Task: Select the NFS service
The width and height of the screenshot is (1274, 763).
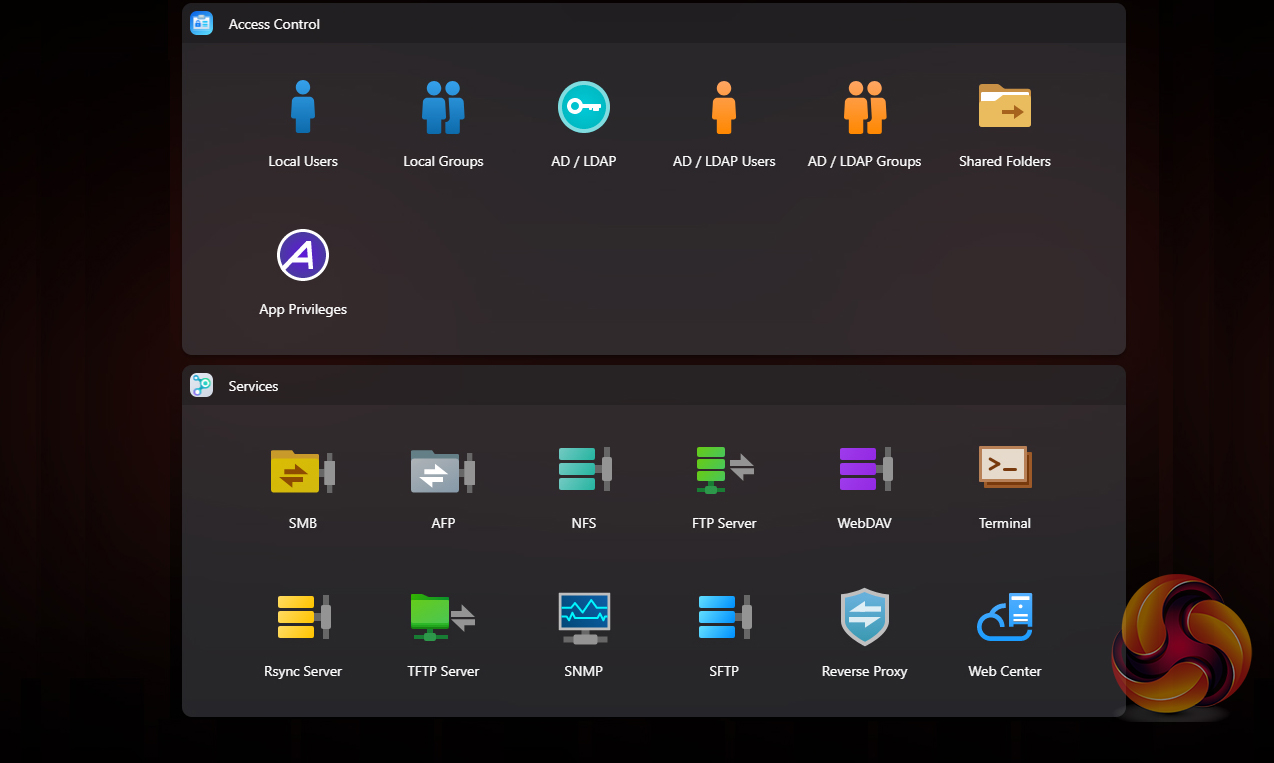Action: [x=583, y=470]
